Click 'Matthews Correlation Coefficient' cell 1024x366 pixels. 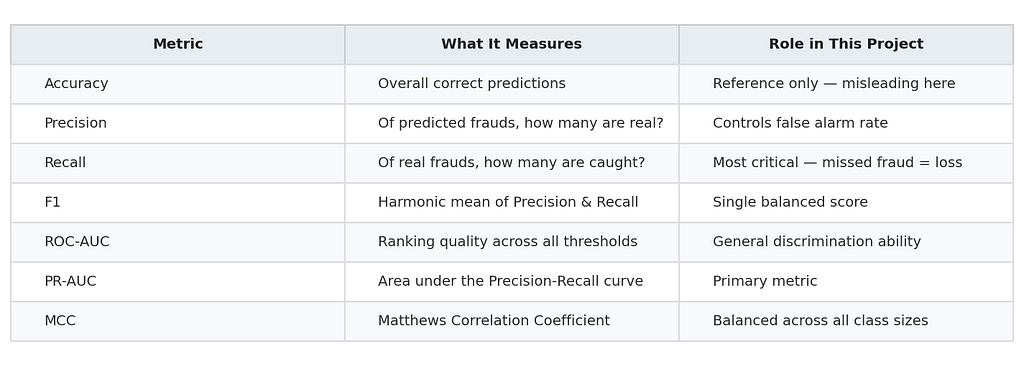[512, 321]
